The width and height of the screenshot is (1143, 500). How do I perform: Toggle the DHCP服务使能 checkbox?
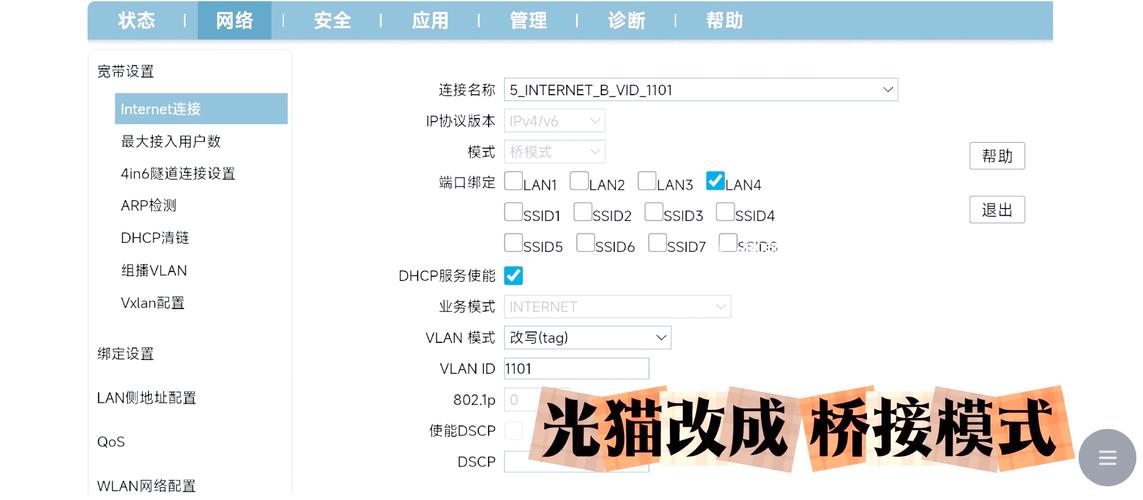pos(513,276)
